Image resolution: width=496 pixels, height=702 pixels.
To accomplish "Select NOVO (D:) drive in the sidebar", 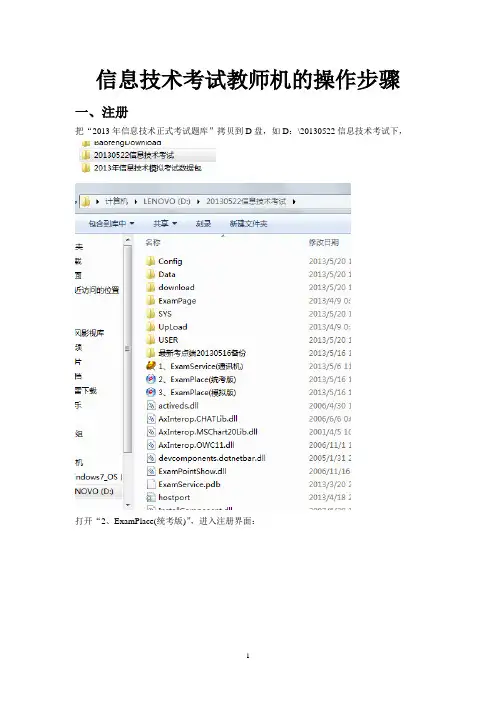I will pos(94,491).
